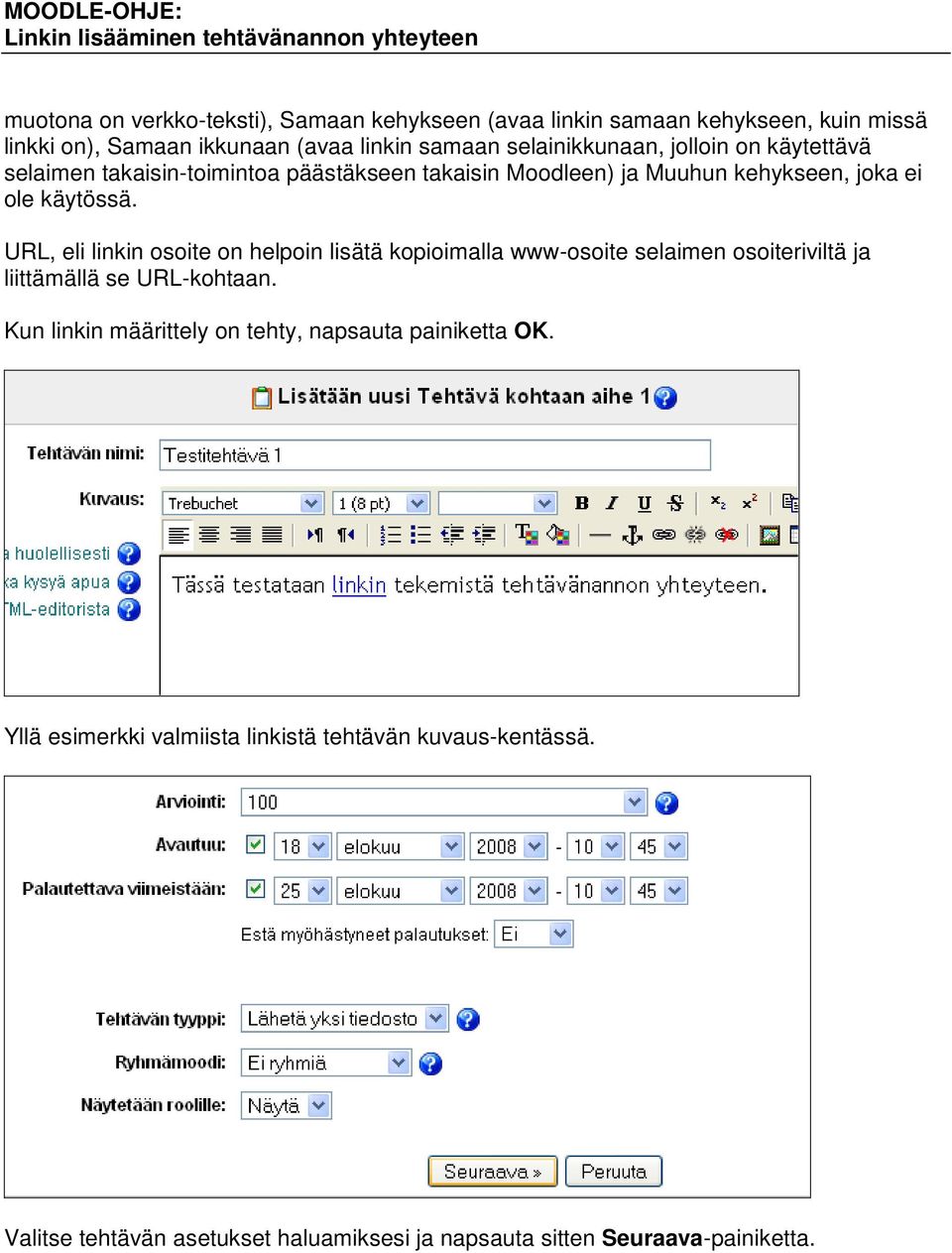Insert an image into description
The height and width of the screenshot is (1253, 952).
(770, 535)
